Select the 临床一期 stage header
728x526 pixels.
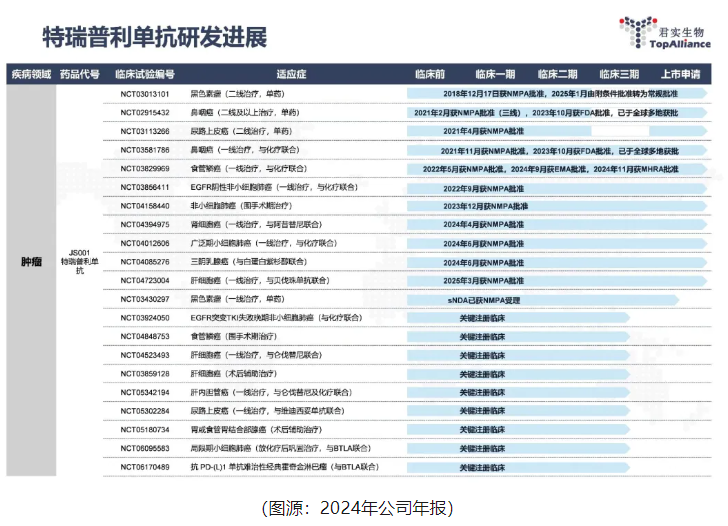(x=495, y=74)
